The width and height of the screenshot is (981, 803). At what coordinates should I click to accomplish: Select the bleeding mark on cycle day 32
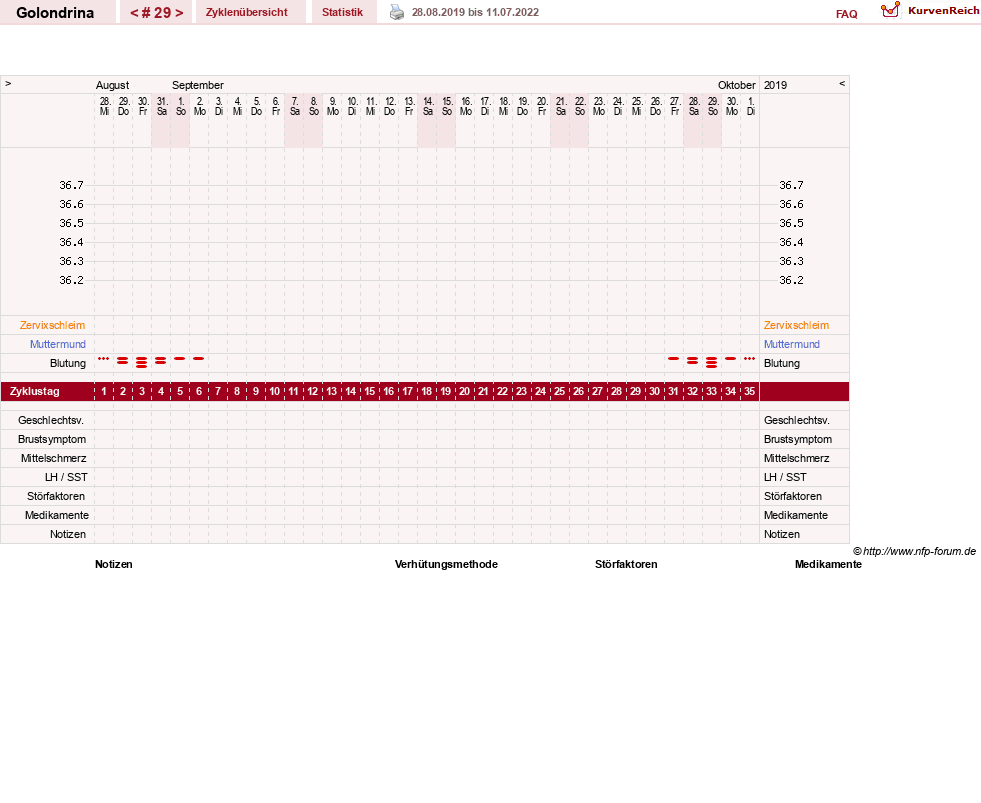[693, 361]
